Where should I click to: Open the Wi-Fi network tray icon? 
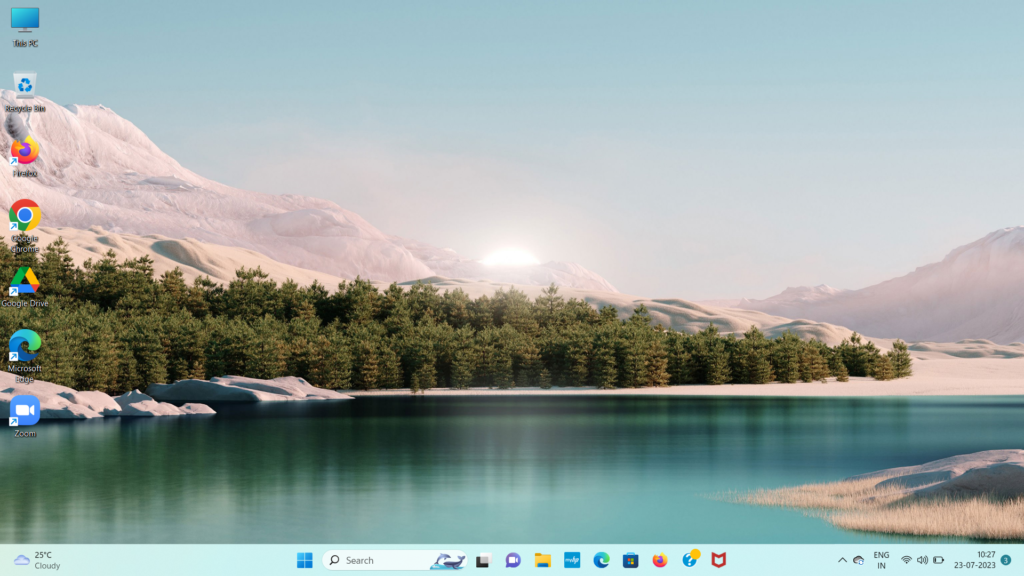pyautogui.click(x=906, y=560)
